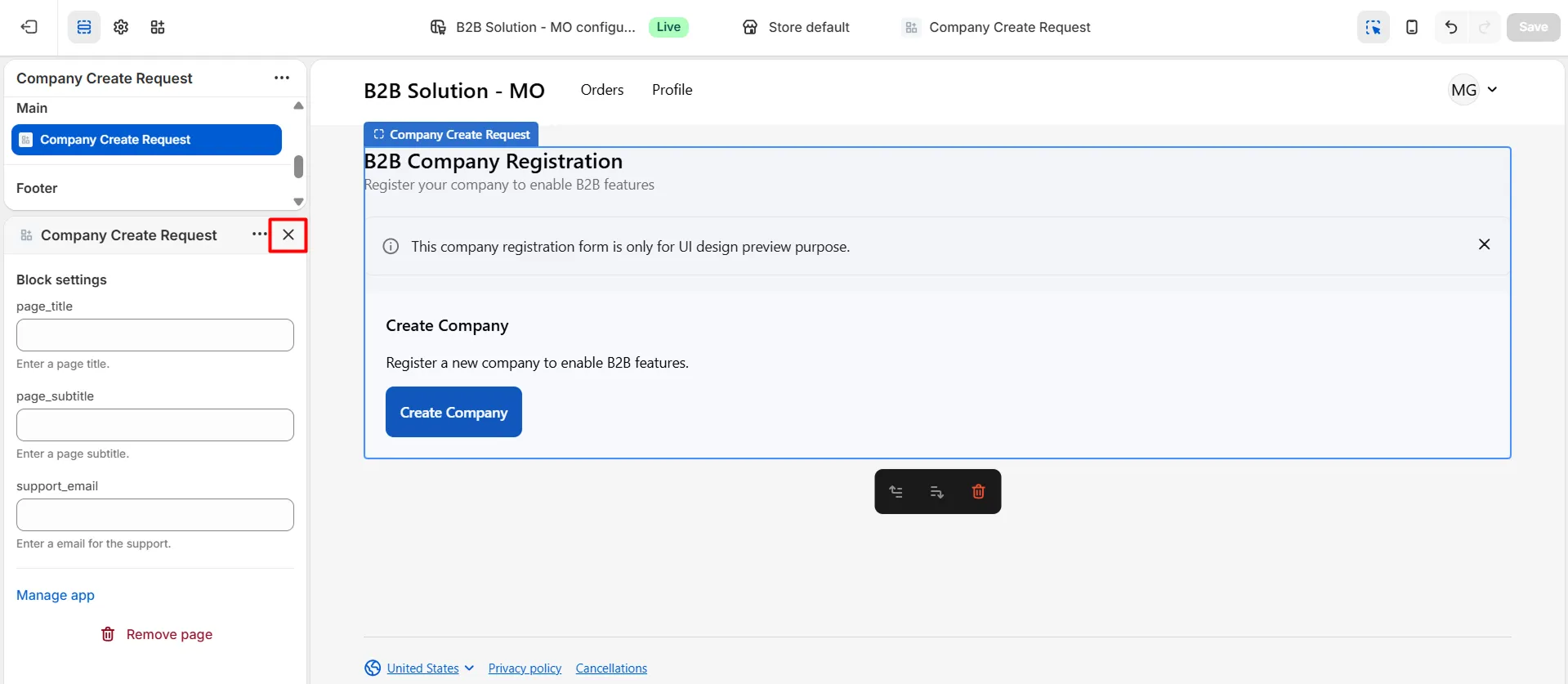Image resolution: width=1568 pixels, height=684 pixels.
Task: Move block up in floating toolbar
Action: point(896,492)
